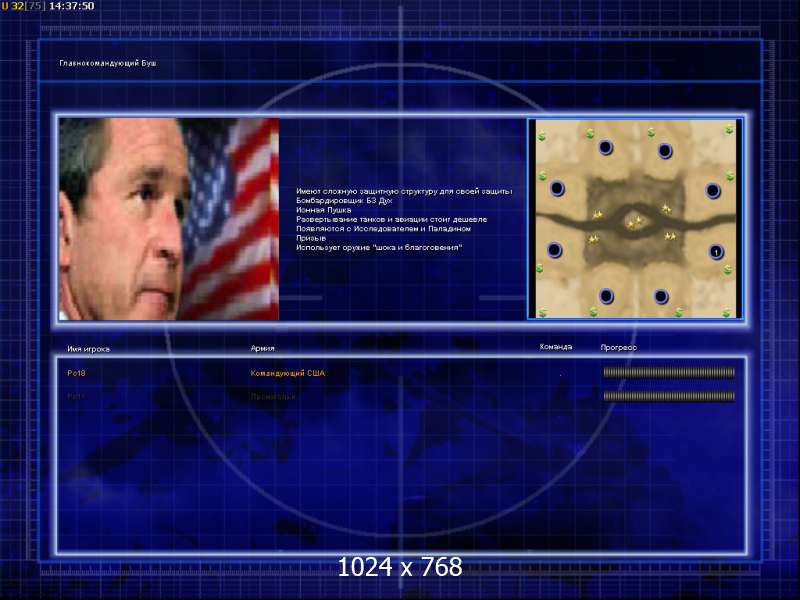Screen dimensions: 800x600
Task: Select the unnumbered start circle directly above position 1
Action: coord(712,191)
